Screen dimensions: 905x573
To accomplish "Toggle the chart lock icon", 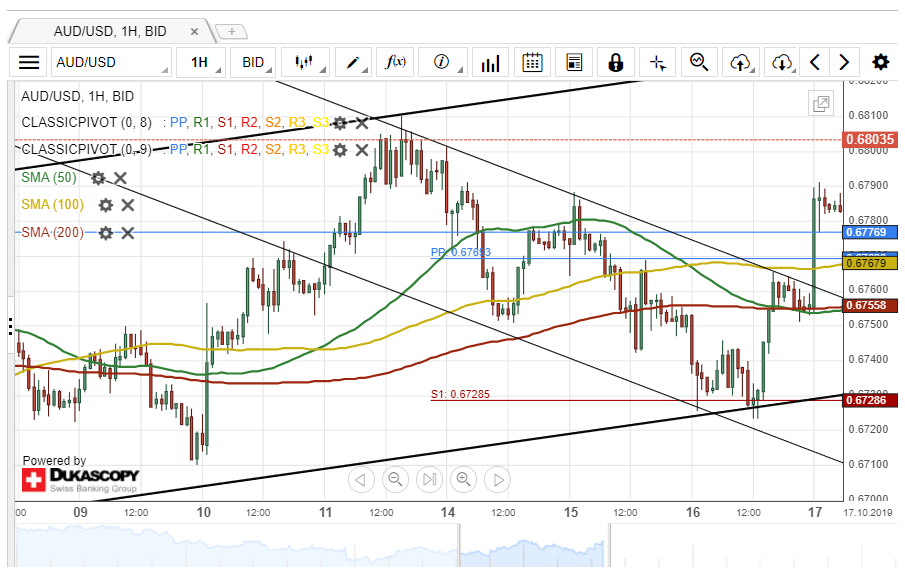I will point(616,62).
